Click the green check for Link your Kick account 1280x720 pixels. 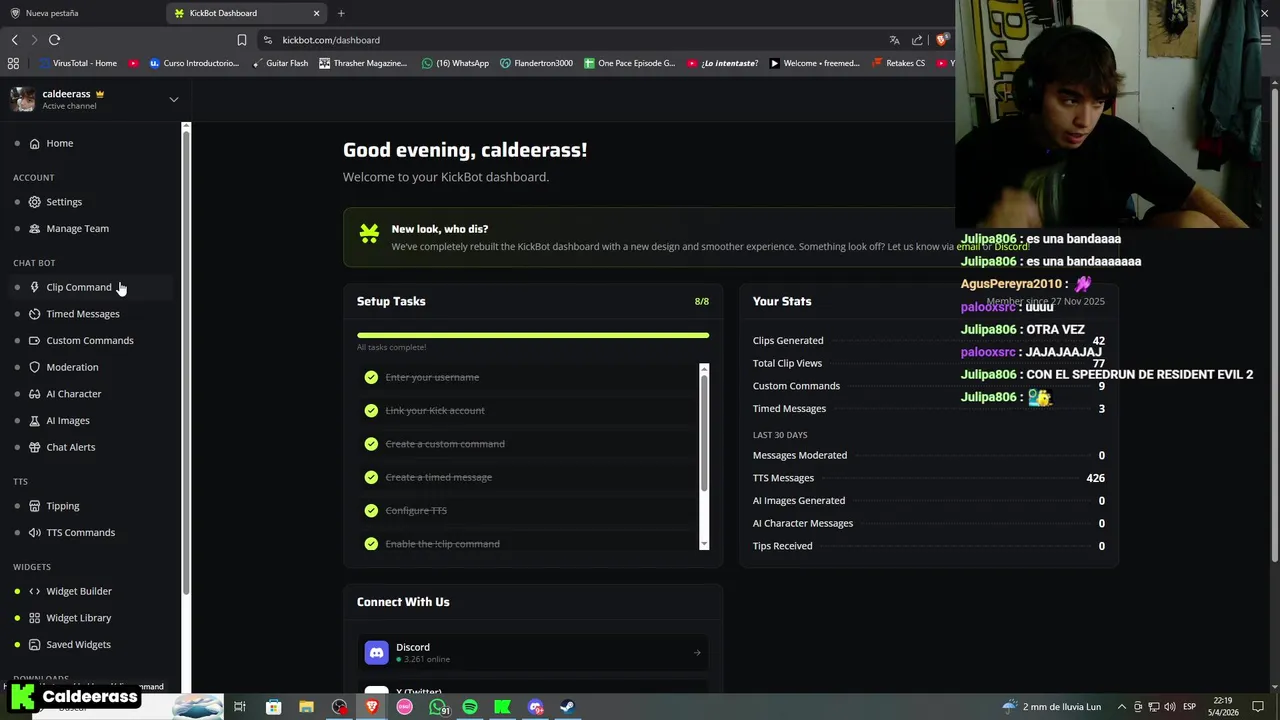pyautogui.click(x=371, y=410)
